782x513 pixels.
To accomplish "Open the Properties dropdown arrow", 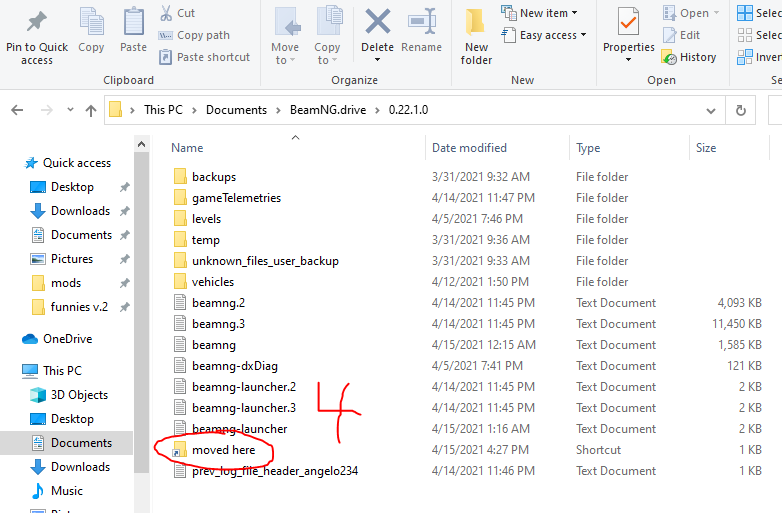I will click(x=628, y=60).
